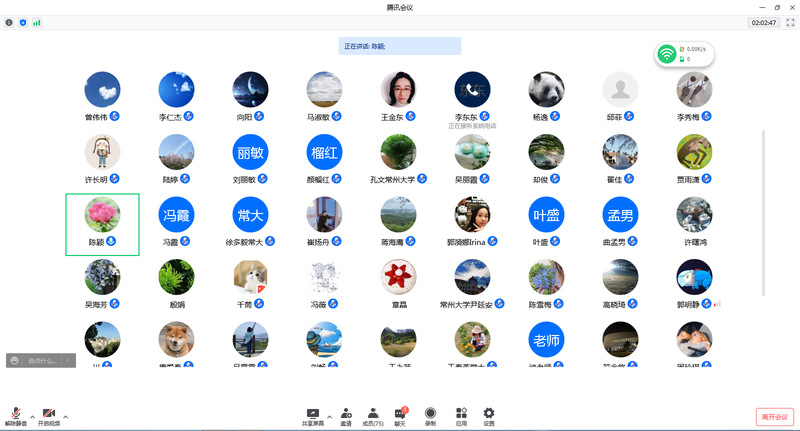Click the blue security shield icon

tap(23, 22)
